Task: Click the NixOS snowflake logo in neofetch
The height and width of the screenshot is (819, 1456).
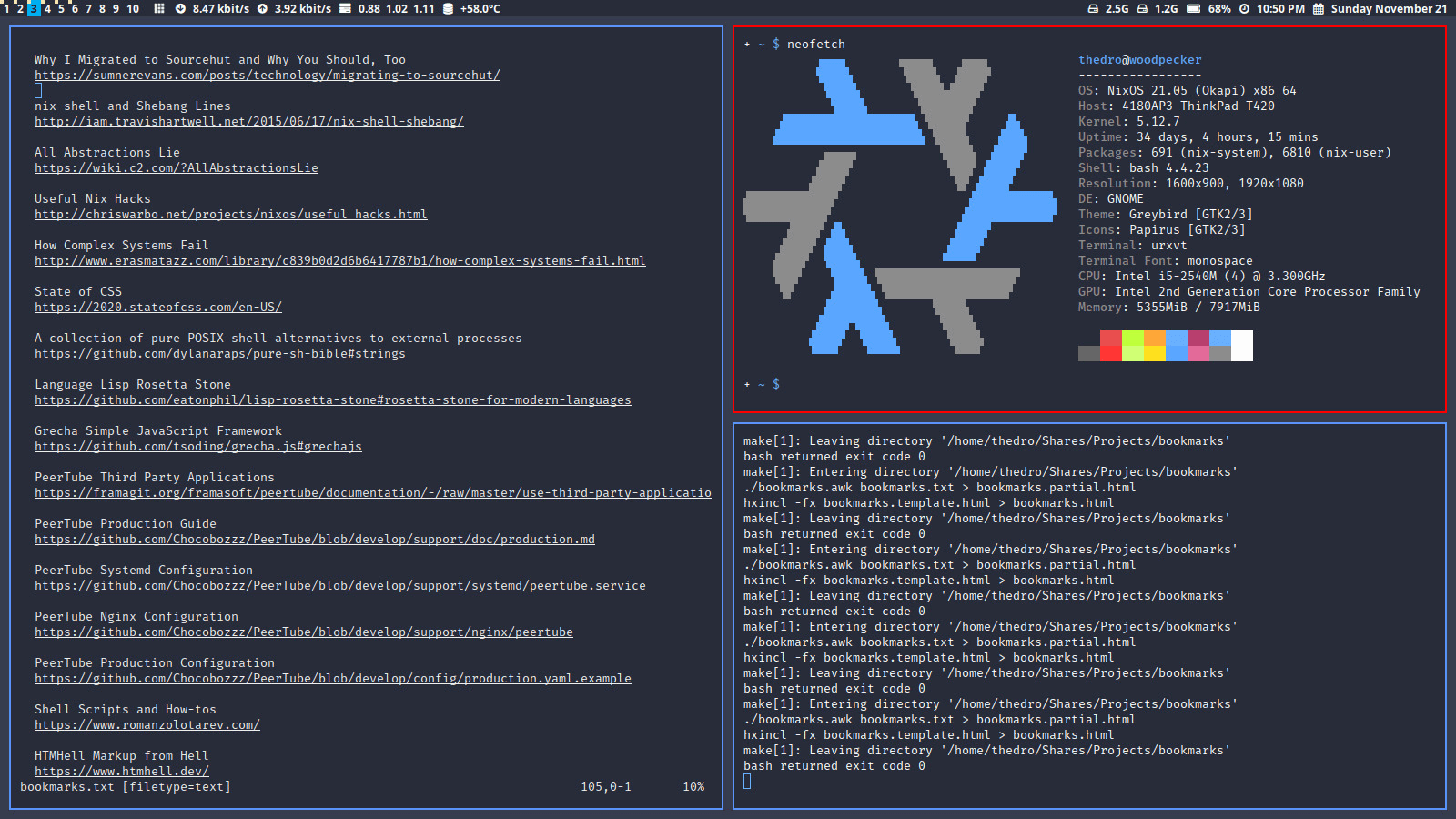Action: (900, 206)
